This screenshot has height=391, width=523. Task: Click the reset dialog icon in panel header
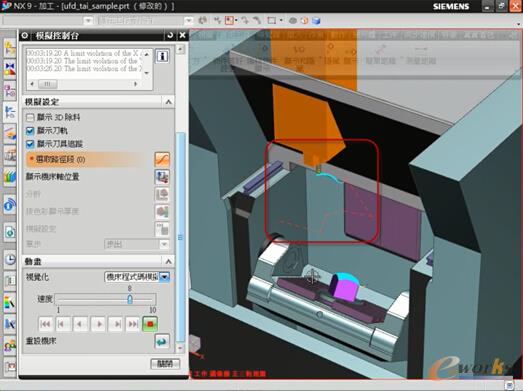(x=170, y=35)
